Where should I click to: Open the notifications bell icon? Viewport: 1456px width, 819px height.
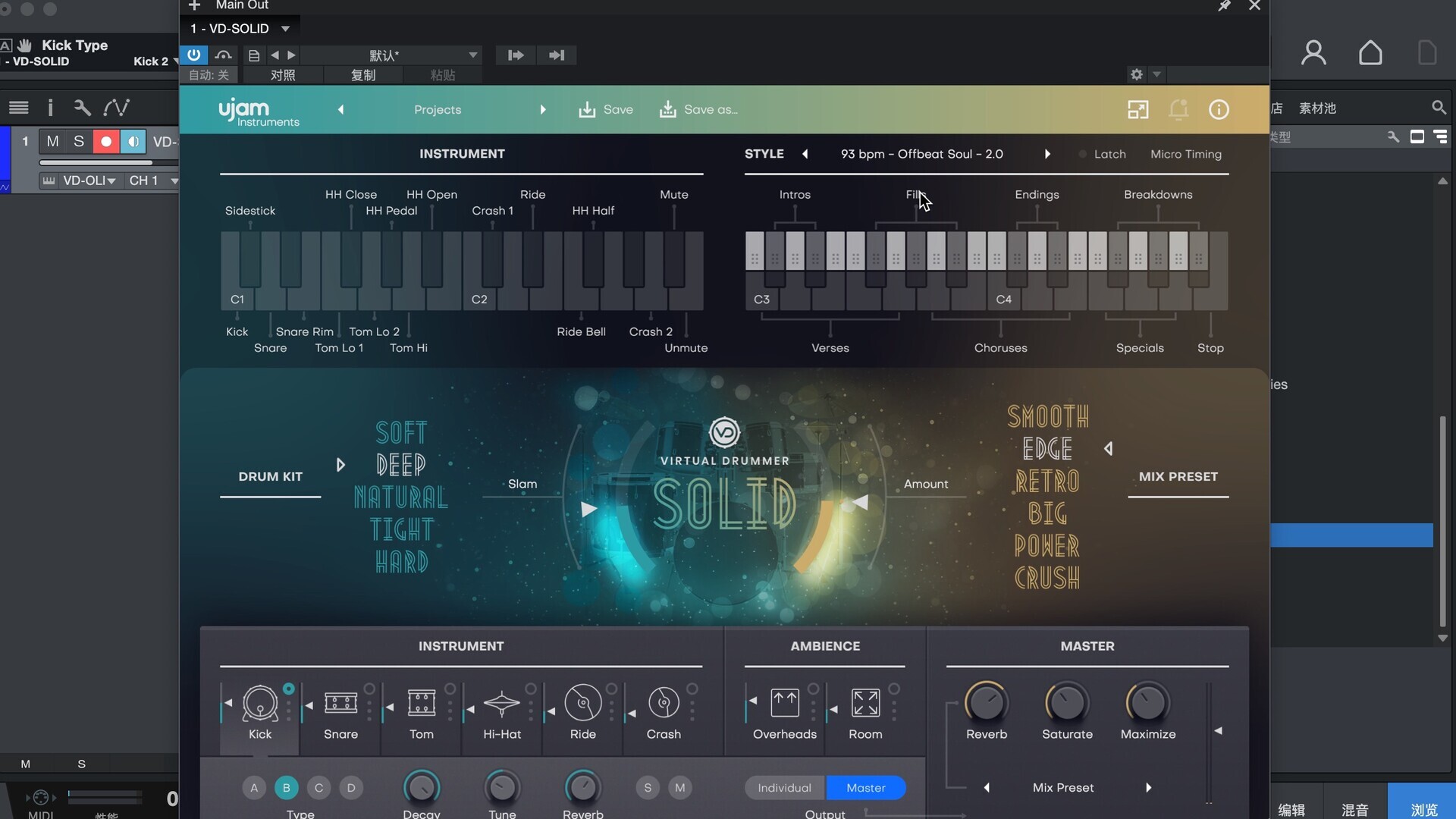click(x=1178, y=110)
